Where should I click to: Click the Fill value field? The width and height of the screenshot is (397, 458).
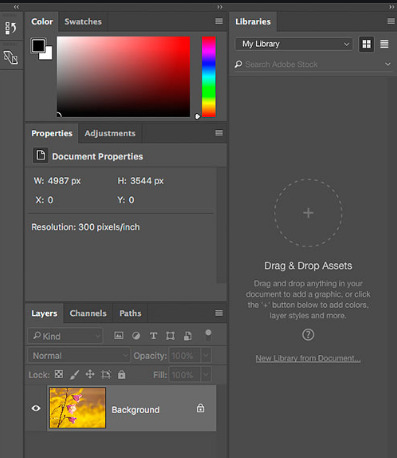185,375
